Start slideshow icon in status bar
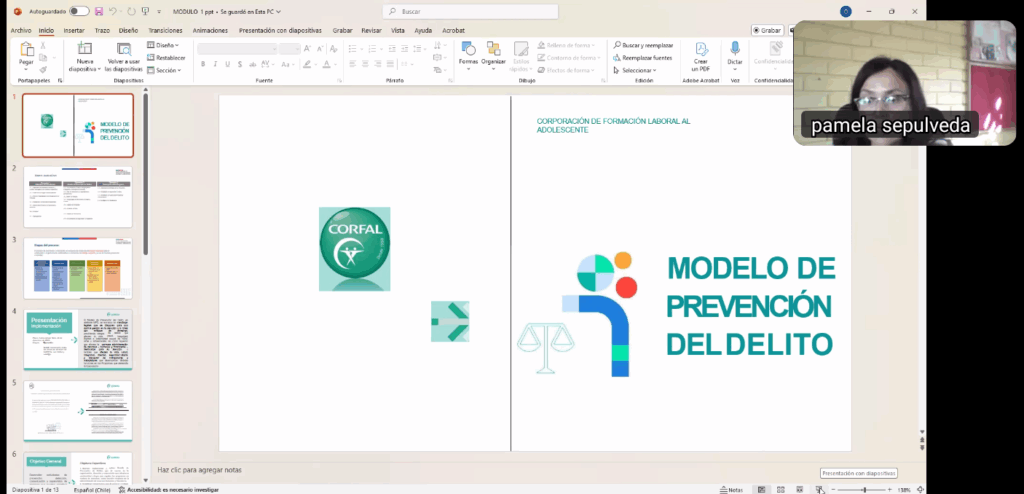Viewport: 1024px width, 494px height. (820, 489)
